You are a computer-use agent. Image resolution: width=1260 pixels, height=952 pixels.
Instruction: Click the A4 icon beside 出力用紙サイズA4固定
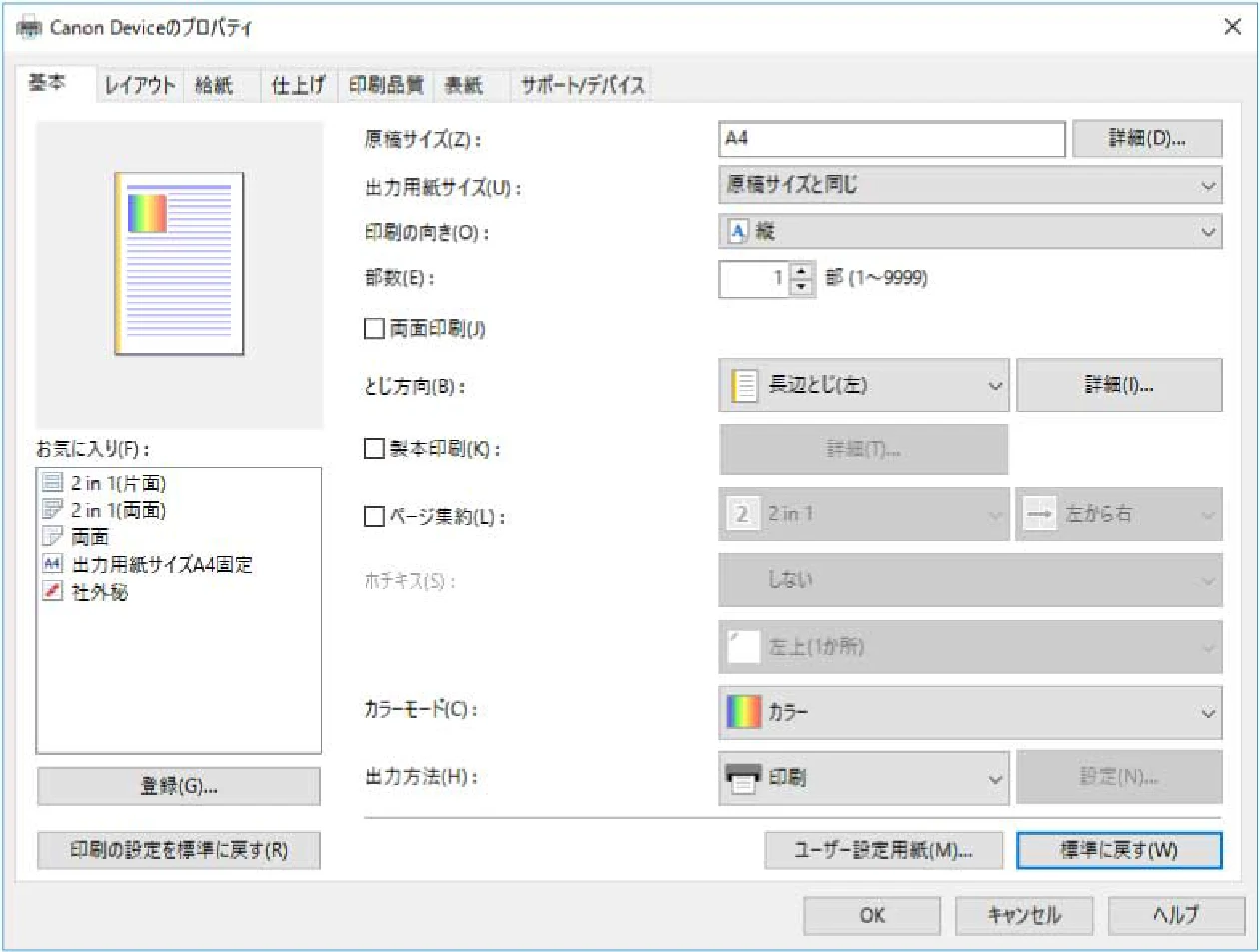click(x=52, y=563)
